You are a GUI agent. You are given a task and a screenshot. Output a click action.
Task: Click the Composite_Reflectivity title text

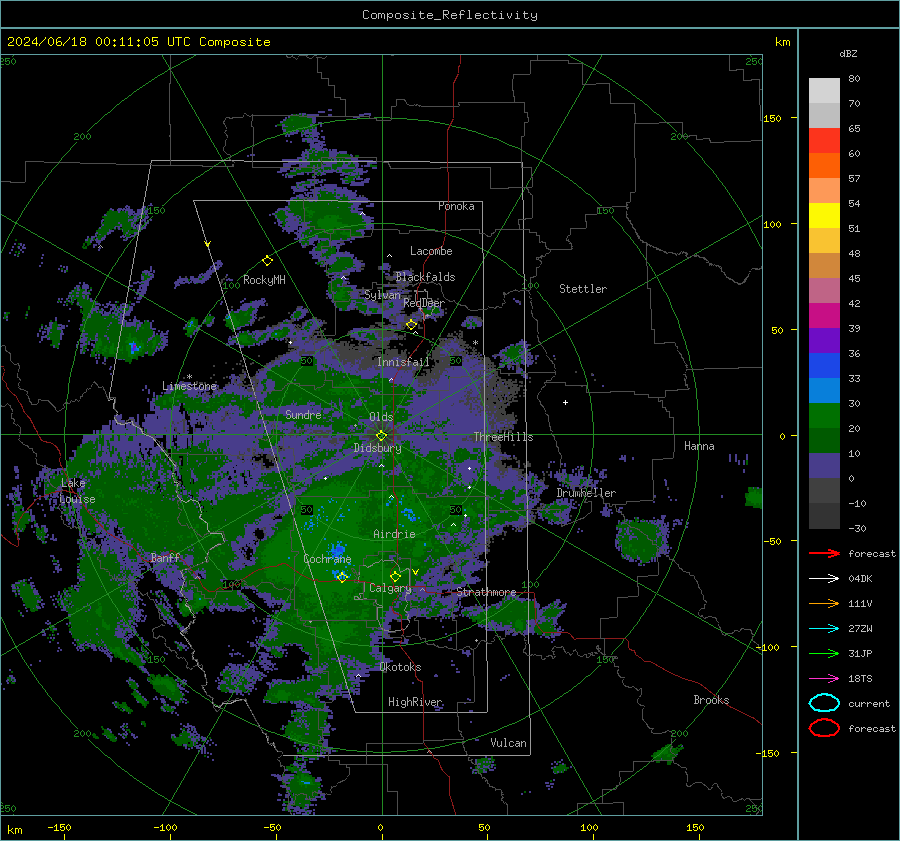pos(449,15)
